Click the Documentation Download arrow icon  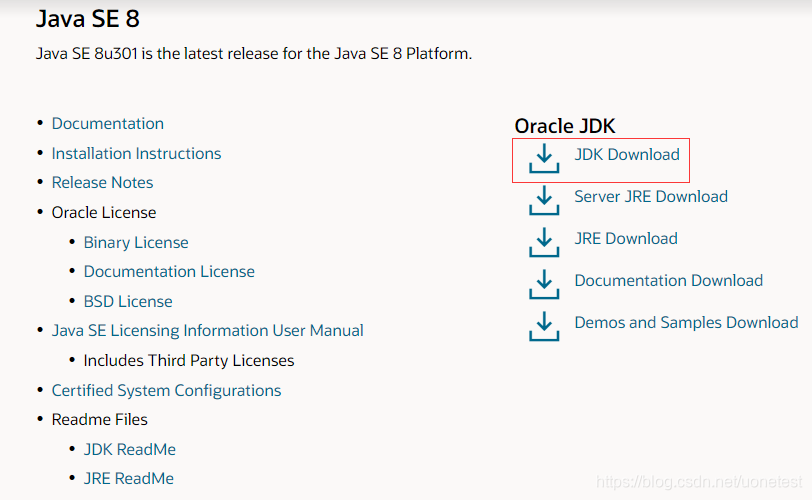point(544,284)
